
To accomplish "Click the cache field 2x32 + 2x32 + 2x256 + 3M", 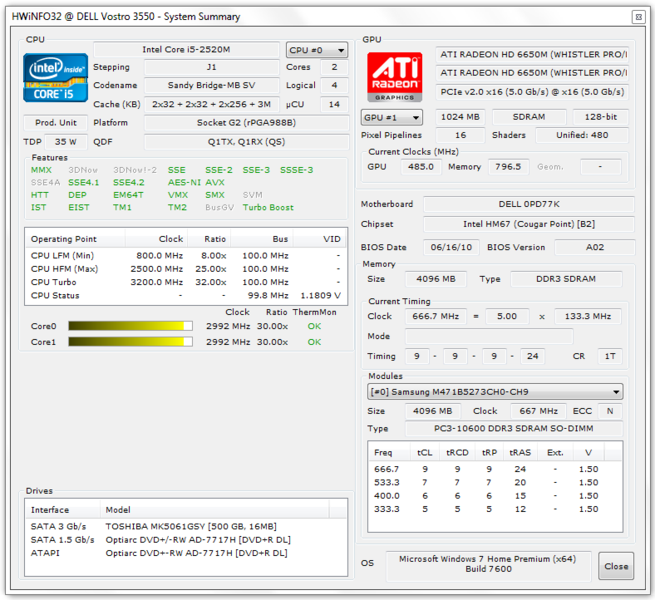I will [211, 104].
